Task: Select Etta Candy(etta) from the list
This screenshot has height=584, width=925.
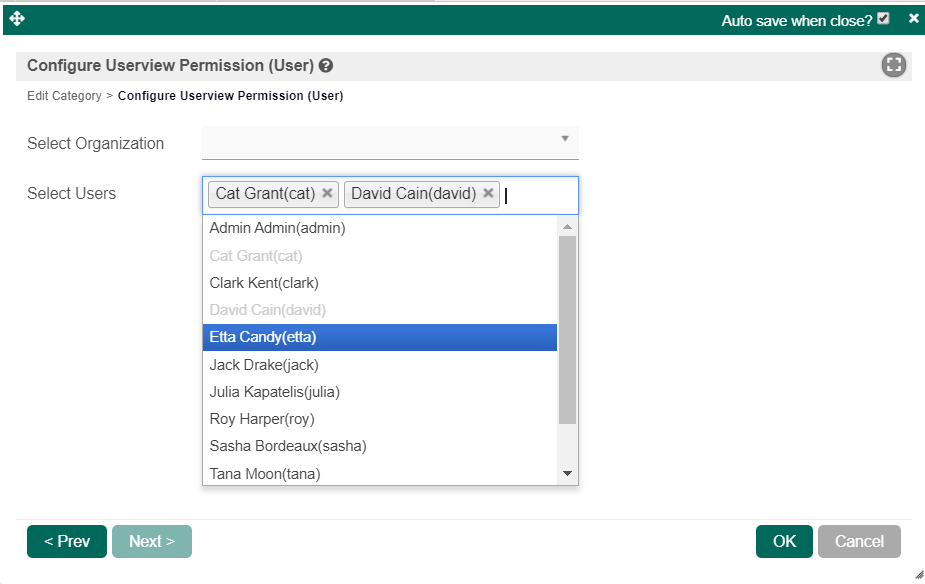Action: click(x=380, y=337)
